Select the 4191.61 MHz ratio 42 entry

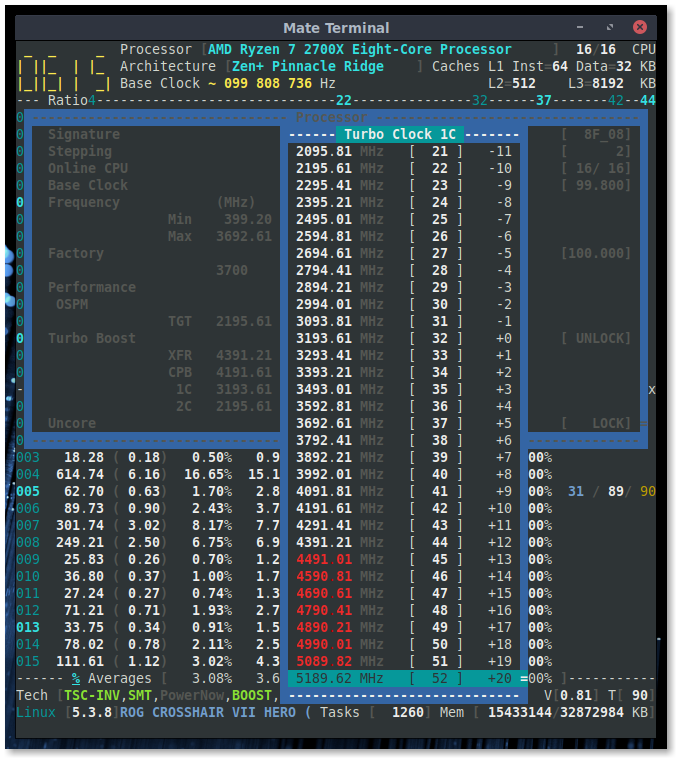tap(404, 508)
